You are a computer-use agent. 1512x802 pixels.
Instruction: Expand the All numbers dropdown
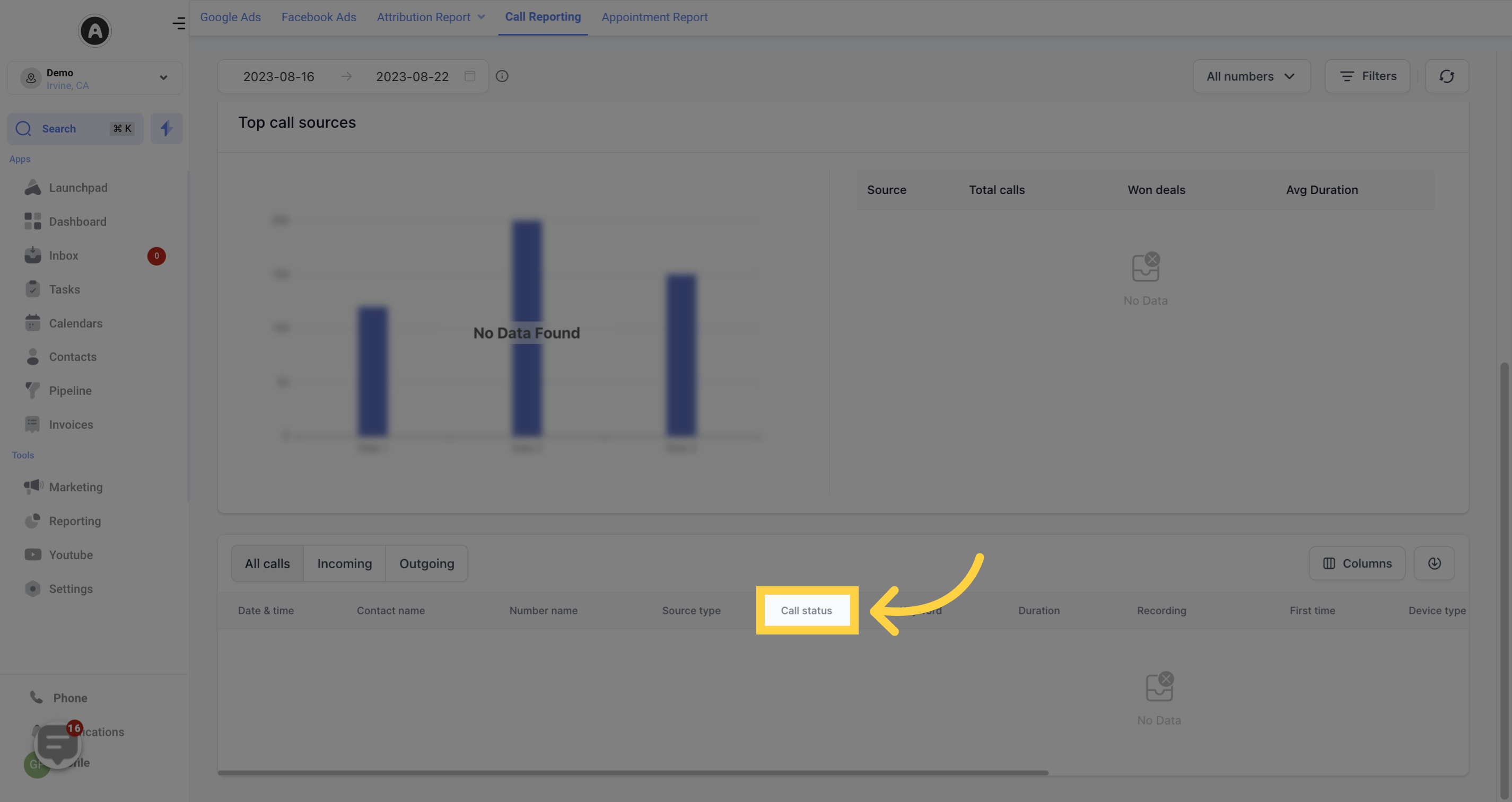tap(1250, 75)
